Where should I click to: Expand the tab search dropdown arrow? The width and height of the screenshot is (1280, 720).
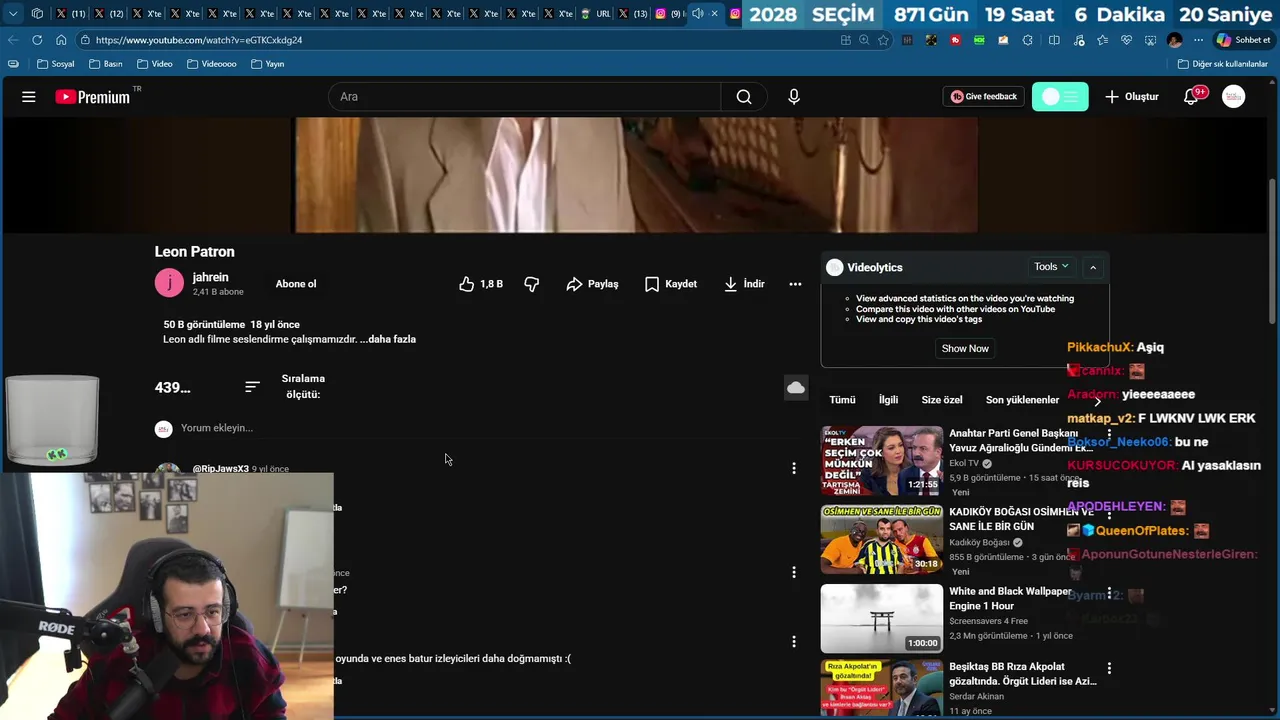pos(13,14)
